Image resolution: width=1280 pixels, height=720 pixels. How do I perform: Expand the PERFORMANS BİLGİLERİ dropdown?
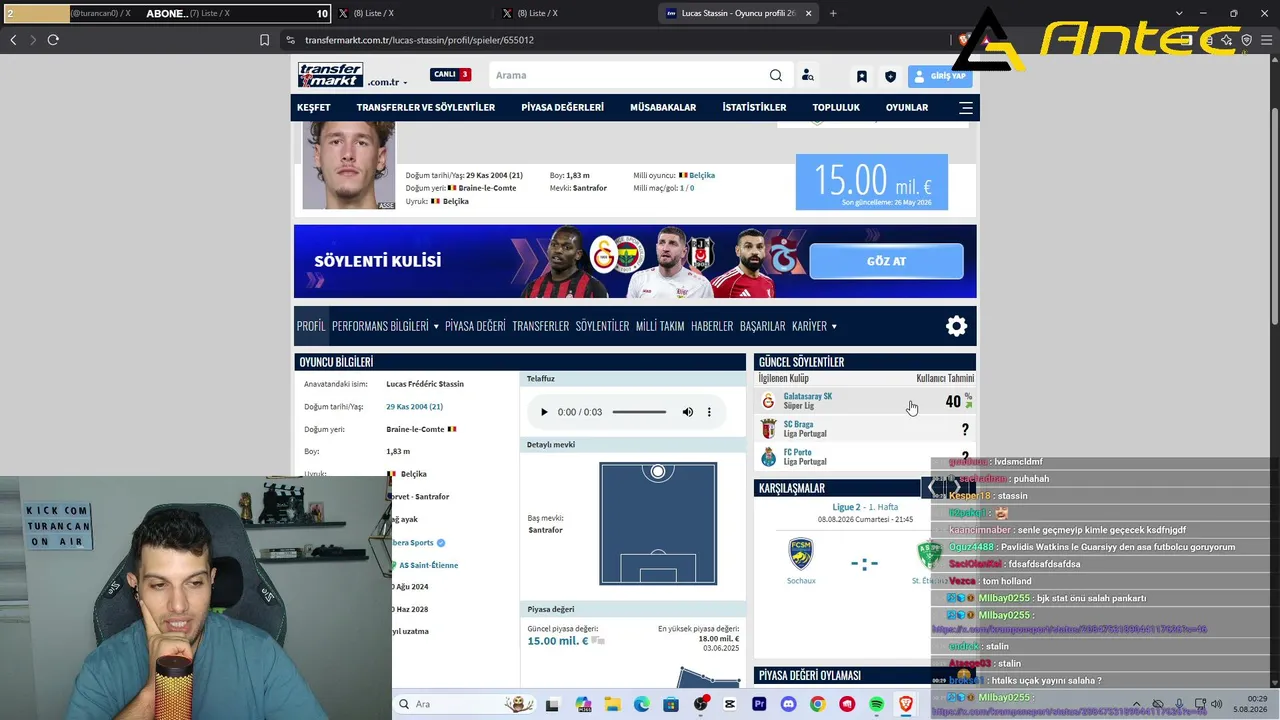click(385, 326)
